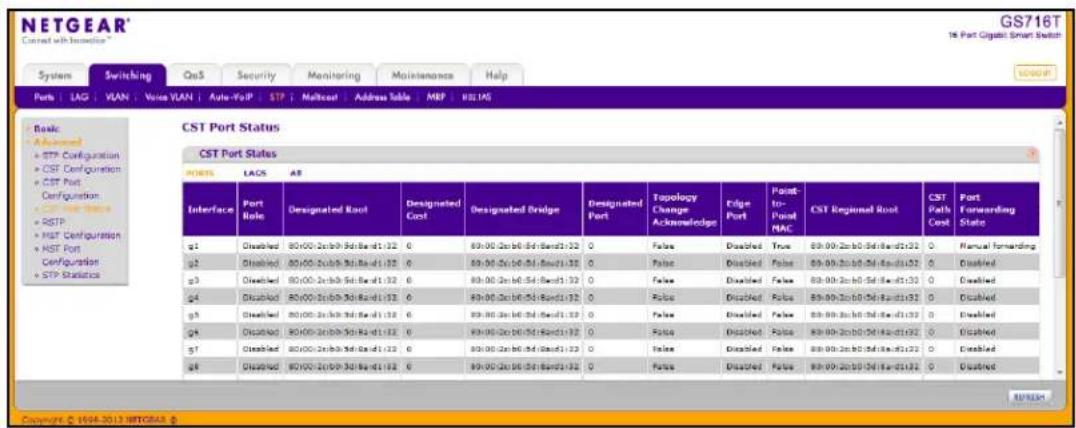Show the LAGS filter view

click(255, 174)
